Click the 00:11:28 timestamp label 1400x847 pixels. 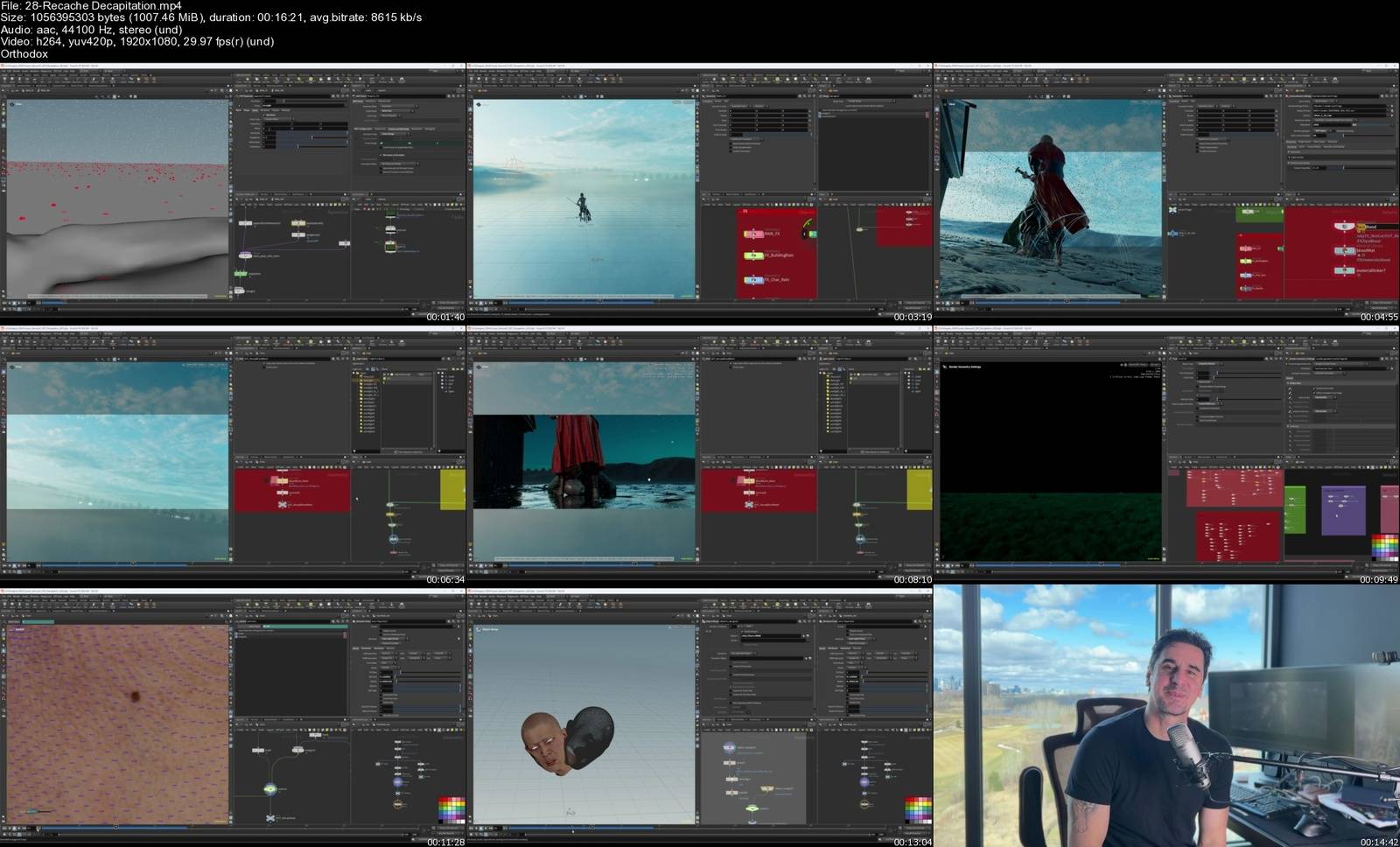pyautogui.click(x=445, y=842)
